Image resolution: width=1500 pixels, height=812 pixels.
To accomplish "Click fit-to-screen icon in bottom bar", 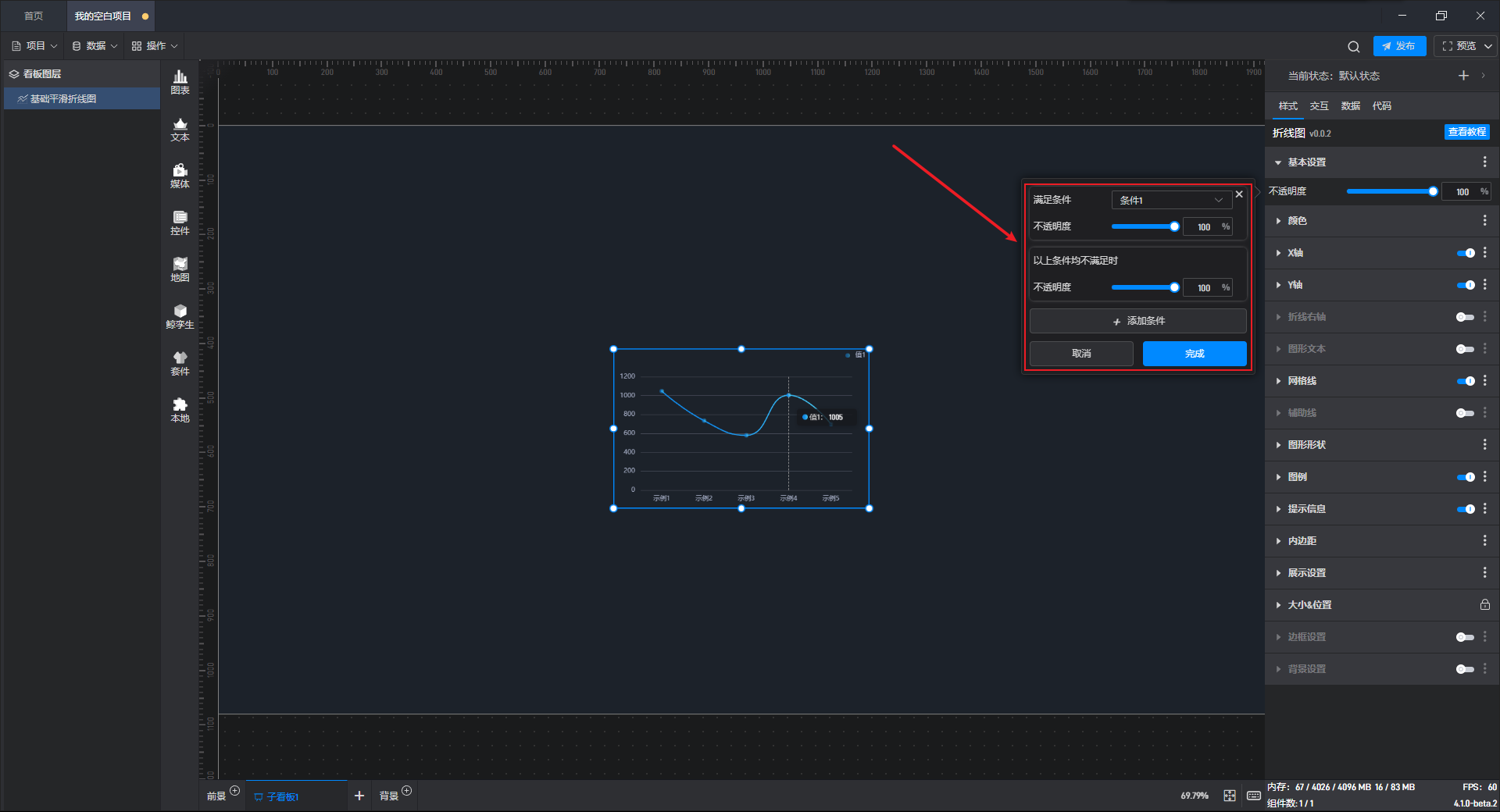I will (1230, 796).
